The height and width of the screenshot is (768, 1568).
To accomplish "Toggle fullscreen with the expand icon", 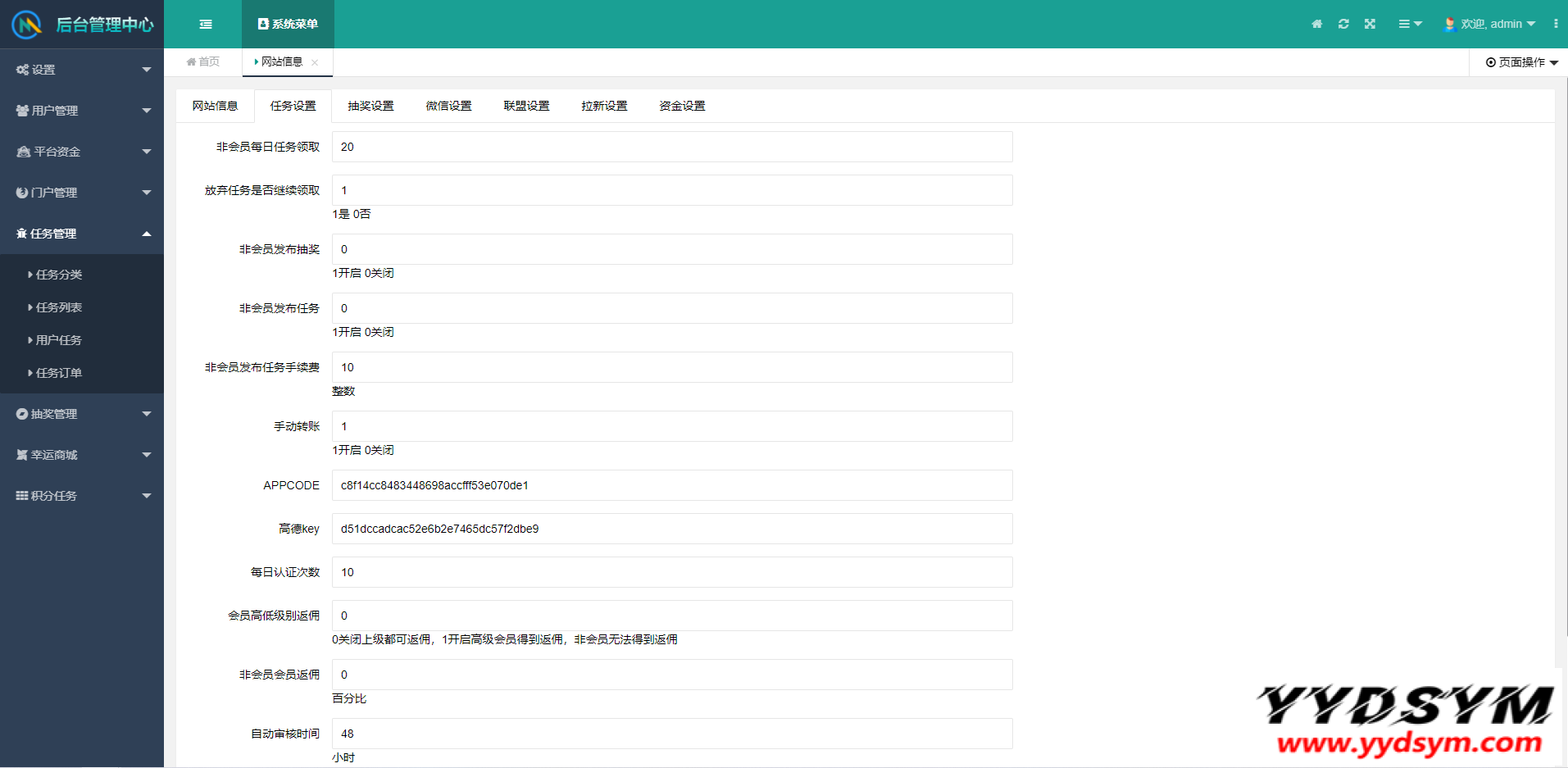I will 1370,25.
